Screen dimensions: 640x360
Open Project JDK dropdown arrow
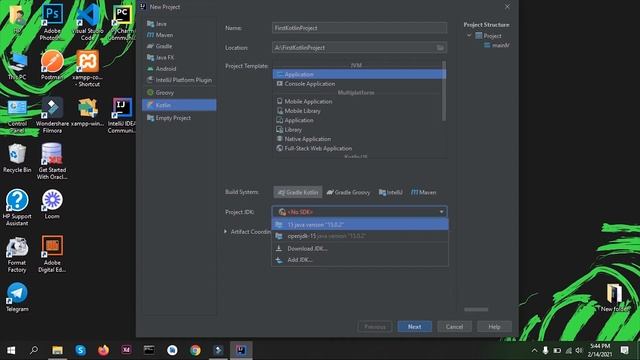point(441,212)
